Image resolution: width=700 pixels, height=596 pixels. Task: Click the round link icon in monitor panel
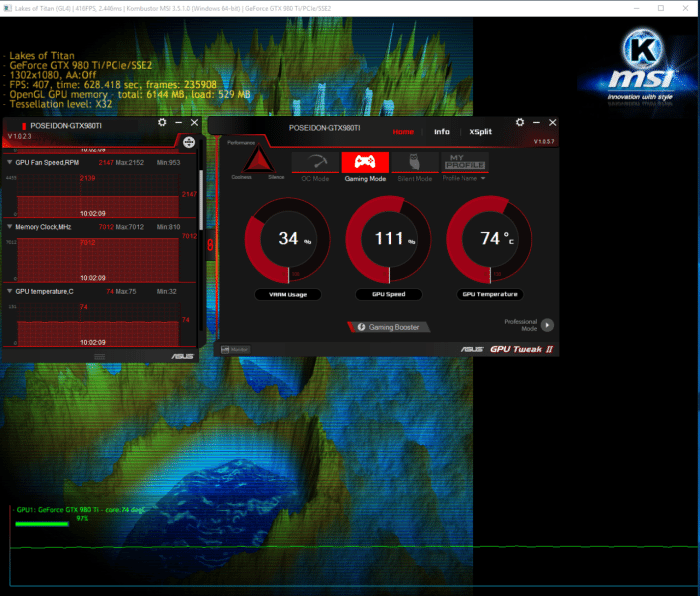coord(189,142)
